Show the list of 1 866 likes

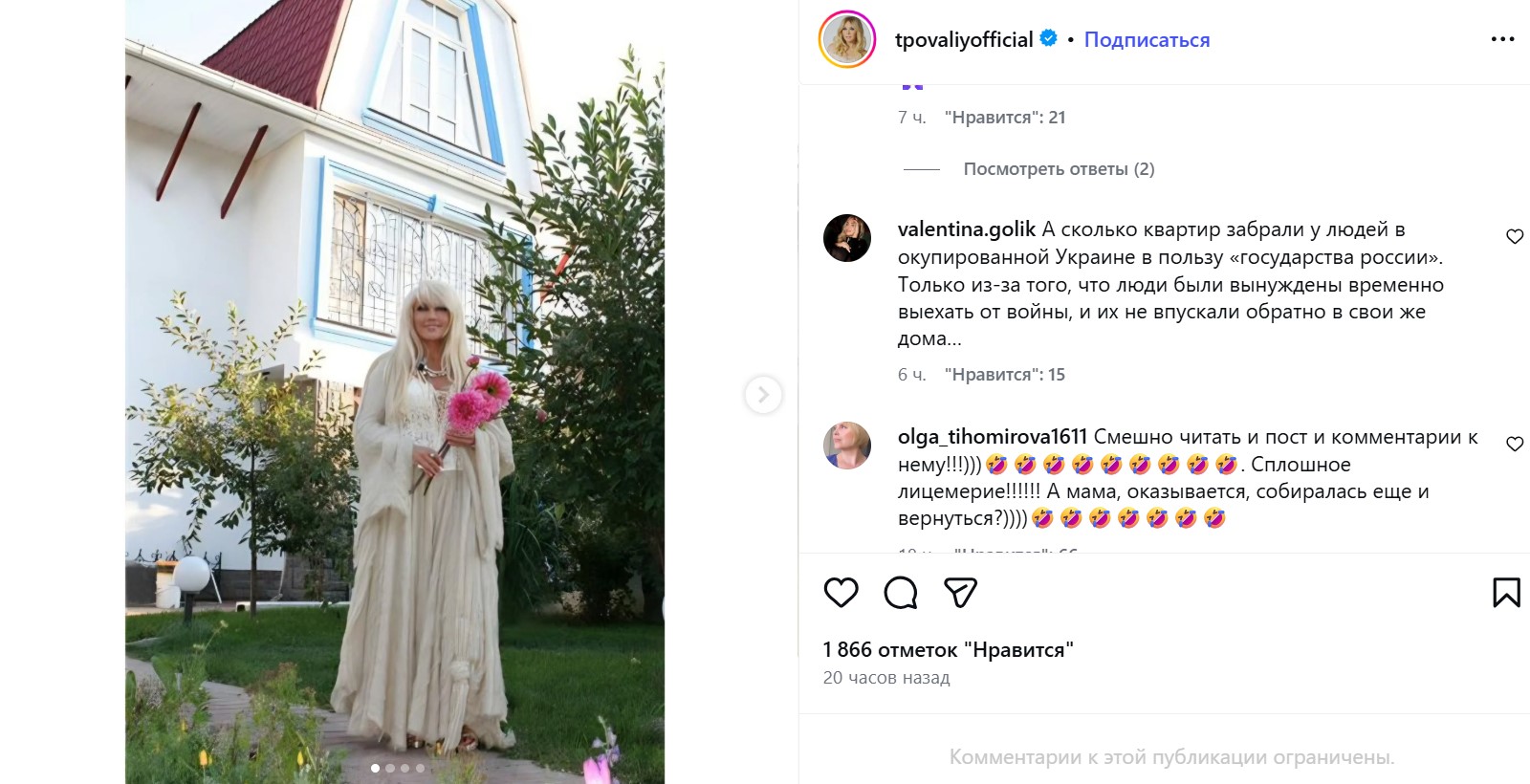click(x=948, y=650)
